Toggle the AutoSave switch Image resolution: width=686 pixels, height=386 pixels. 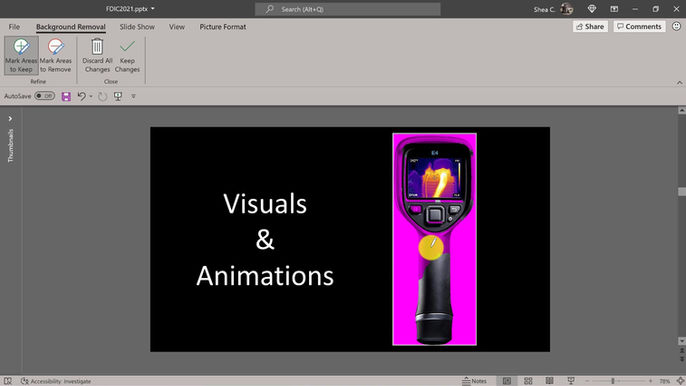(x=45, y=96)
